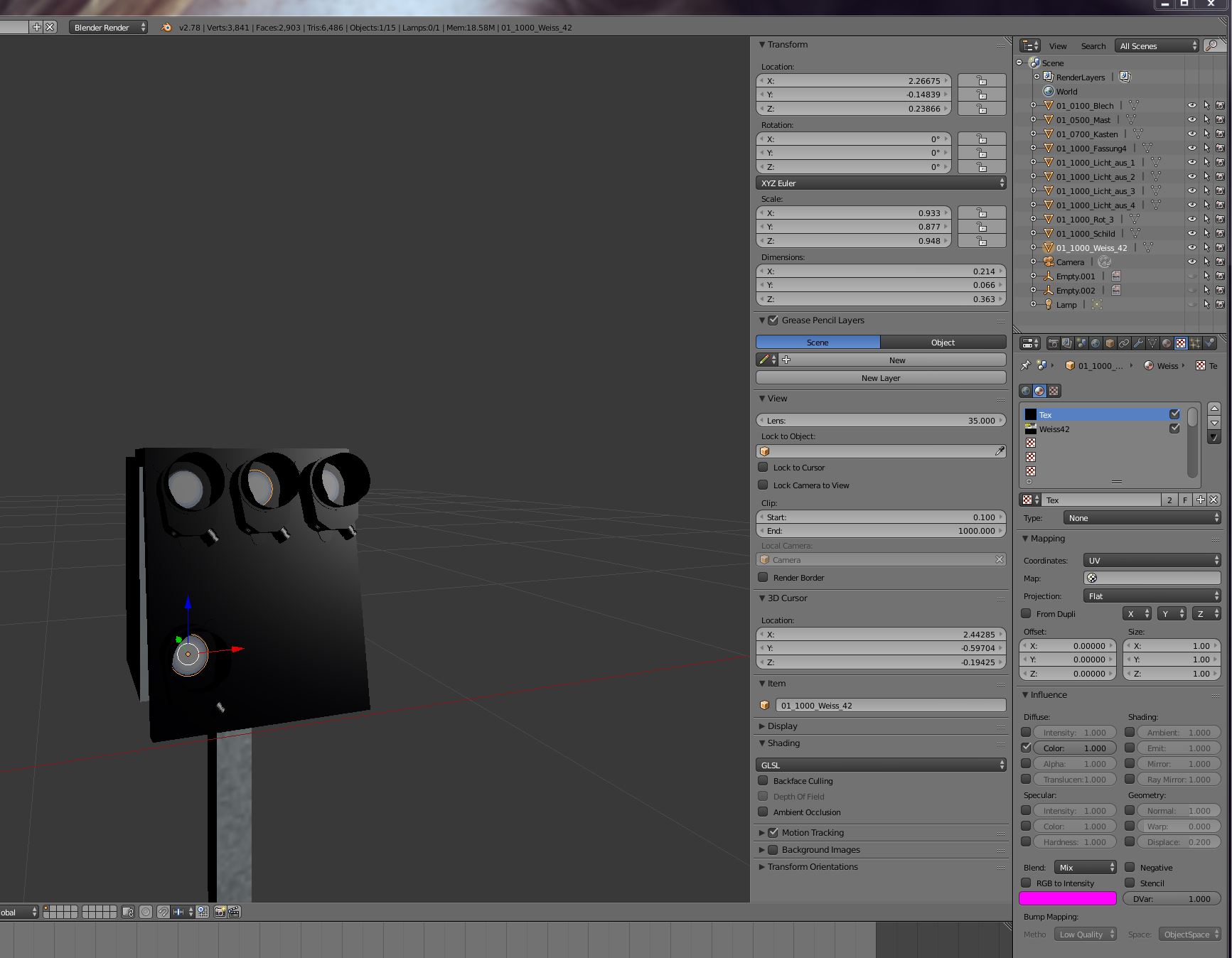Enable Backface Culling checkbox
Viewport: 1232px width, 958px height.
pyautogui.click(x=764, y=780)
